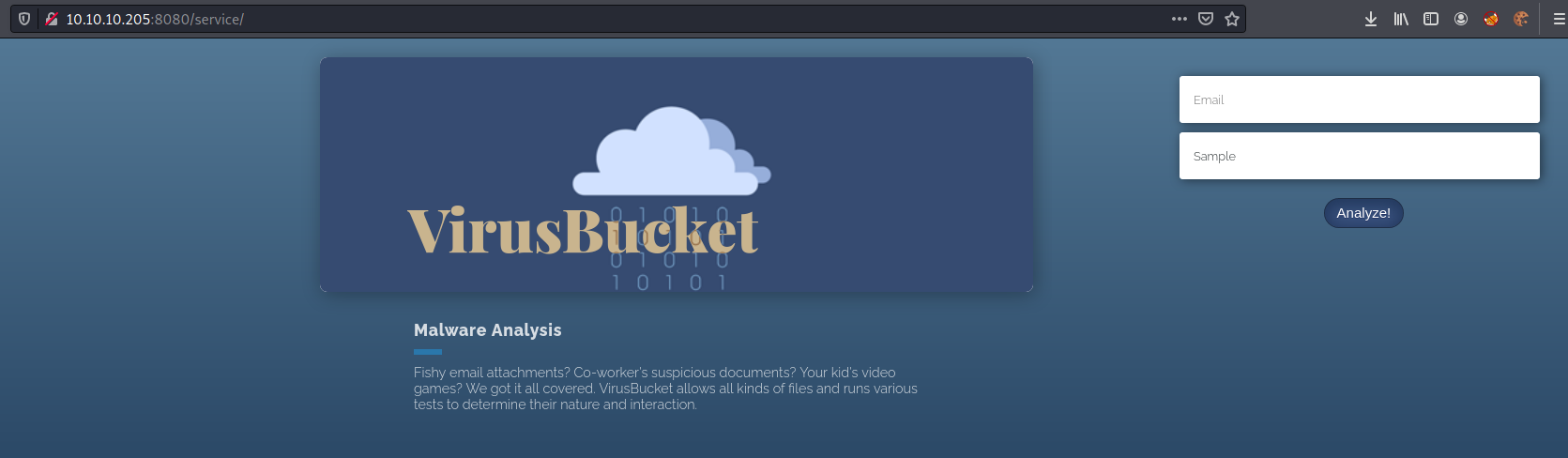
Task: Click the URL address bar text
Action: [155, 19]
